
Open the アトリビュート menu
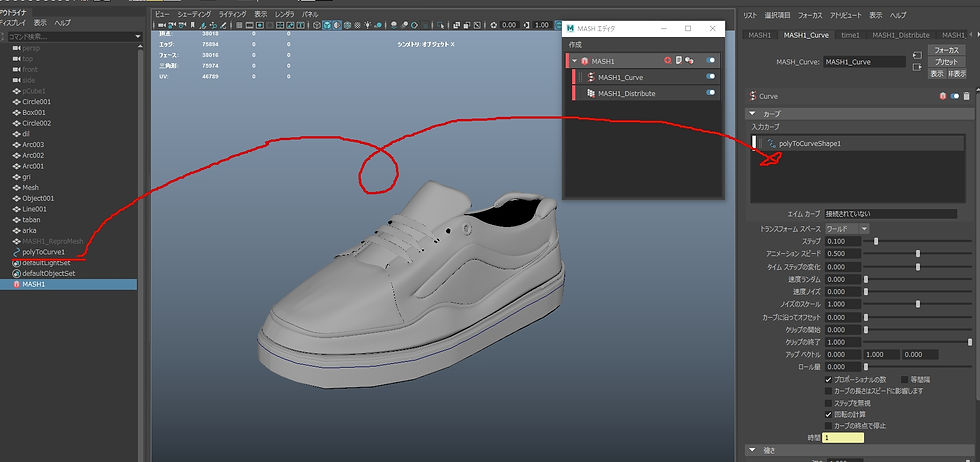pos(846,14)
